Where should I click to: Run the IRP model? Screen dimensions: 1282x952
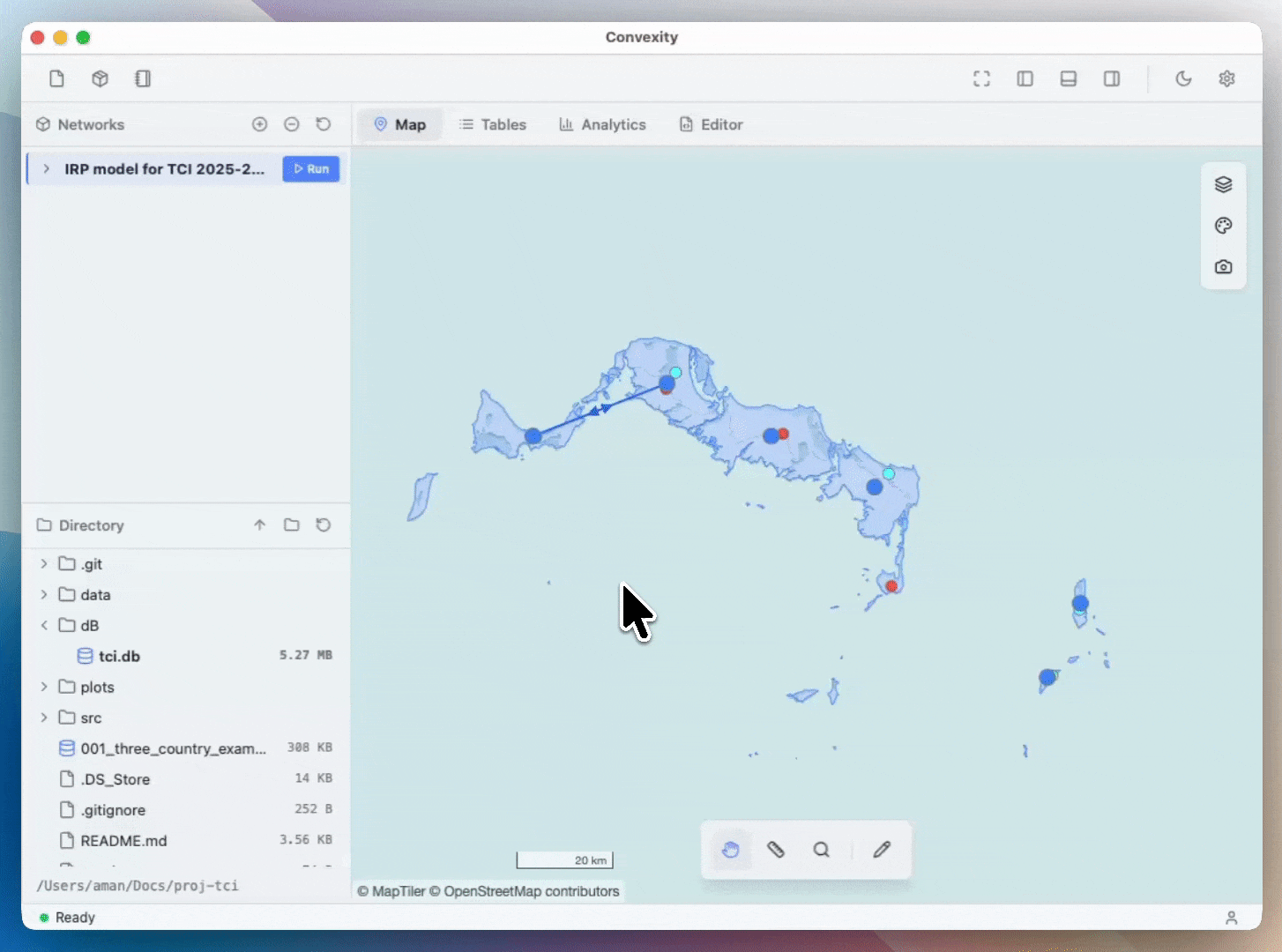(310, 169)
